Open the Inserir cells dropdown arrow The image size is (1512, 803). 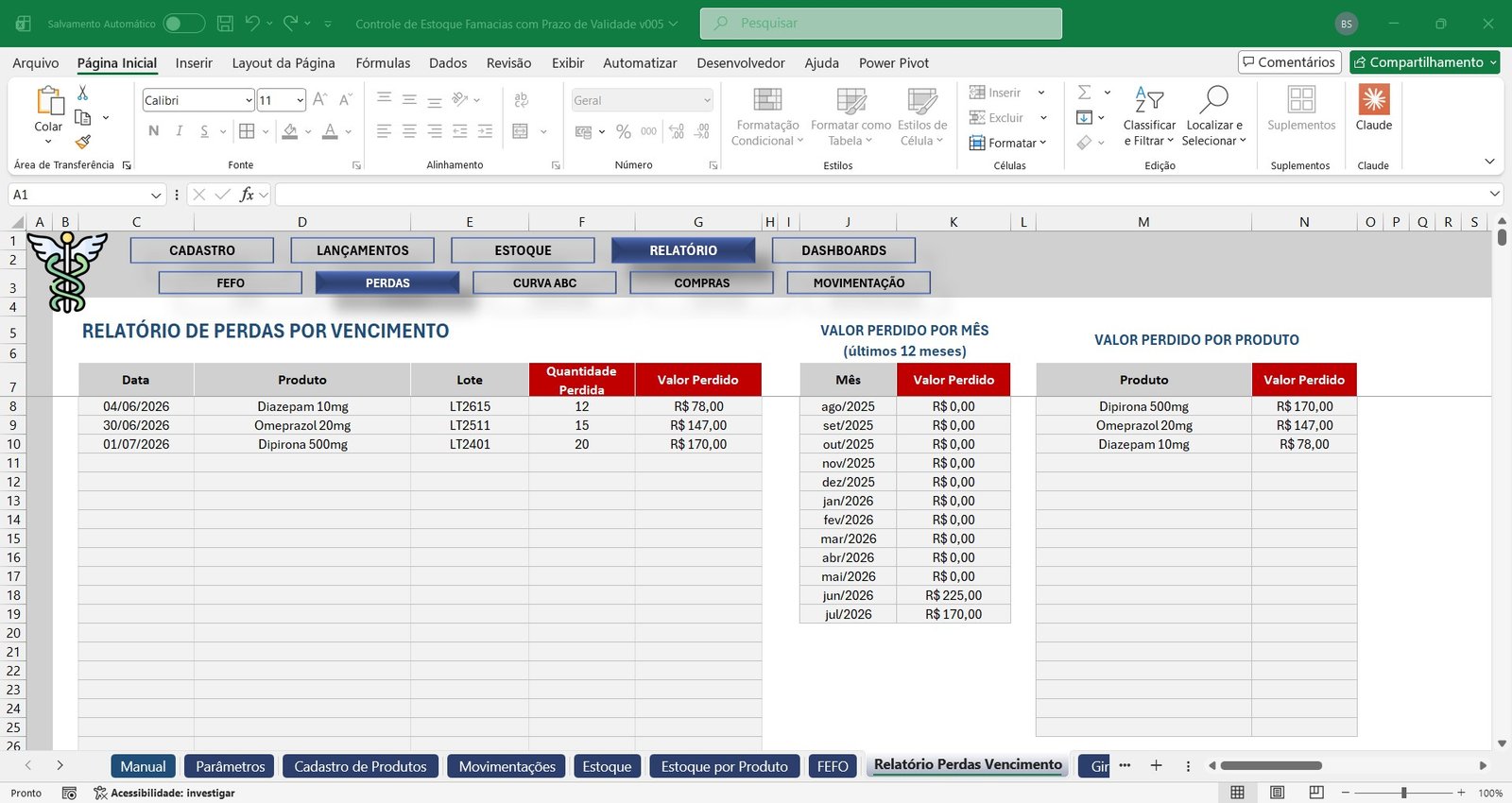click(x=1041, y=93)
